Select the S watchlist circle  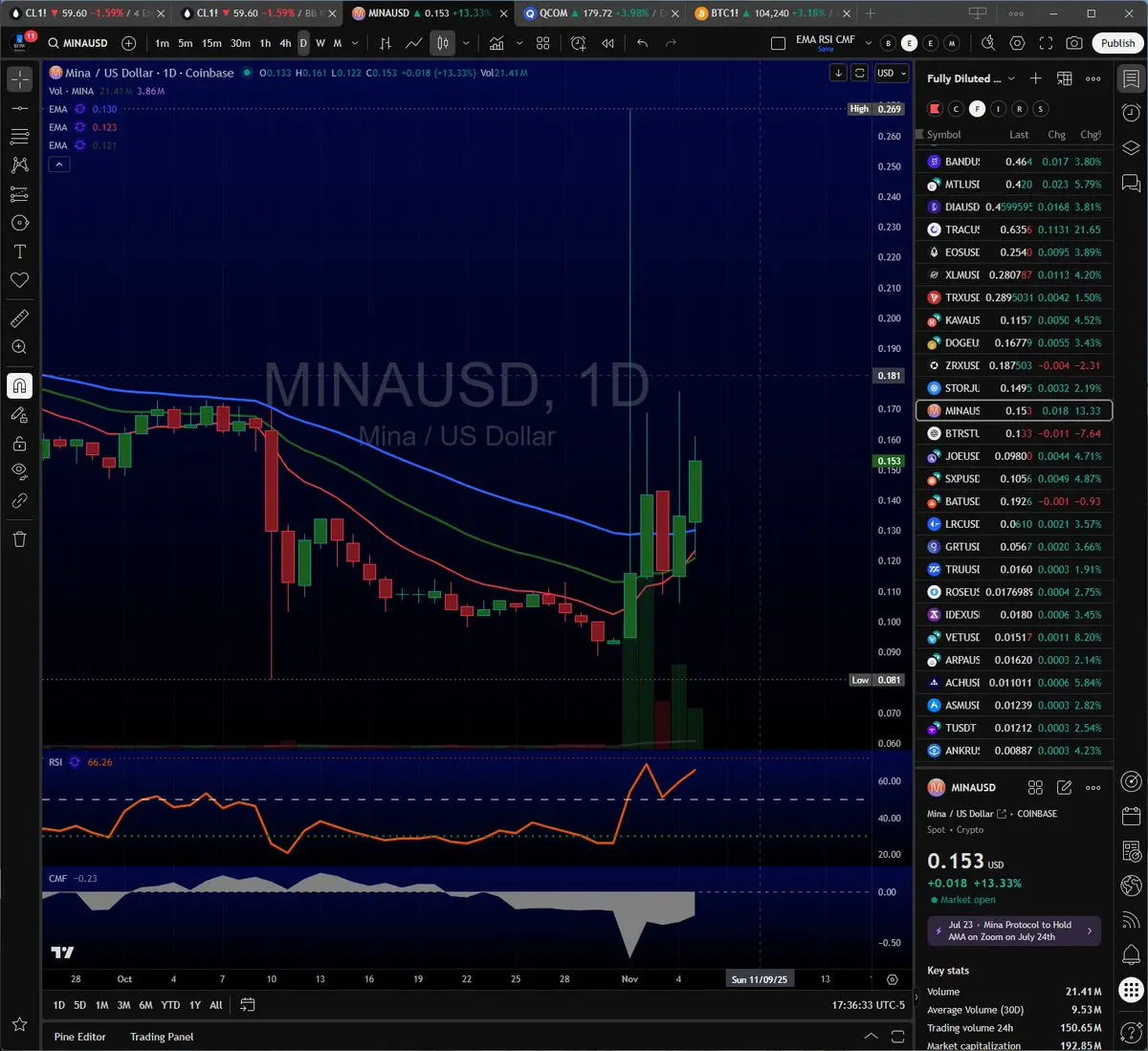coord(1041,109)
